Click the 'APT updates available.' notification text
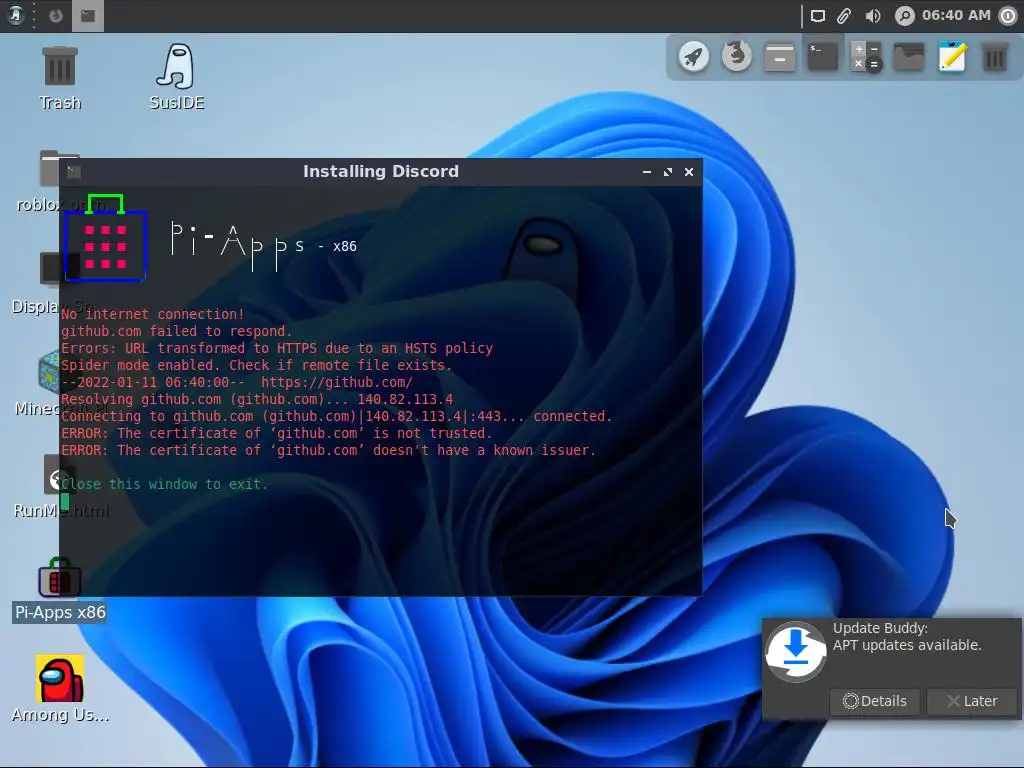The height and width of the screenshot is (768, 1024). click(x=907, y=645)
